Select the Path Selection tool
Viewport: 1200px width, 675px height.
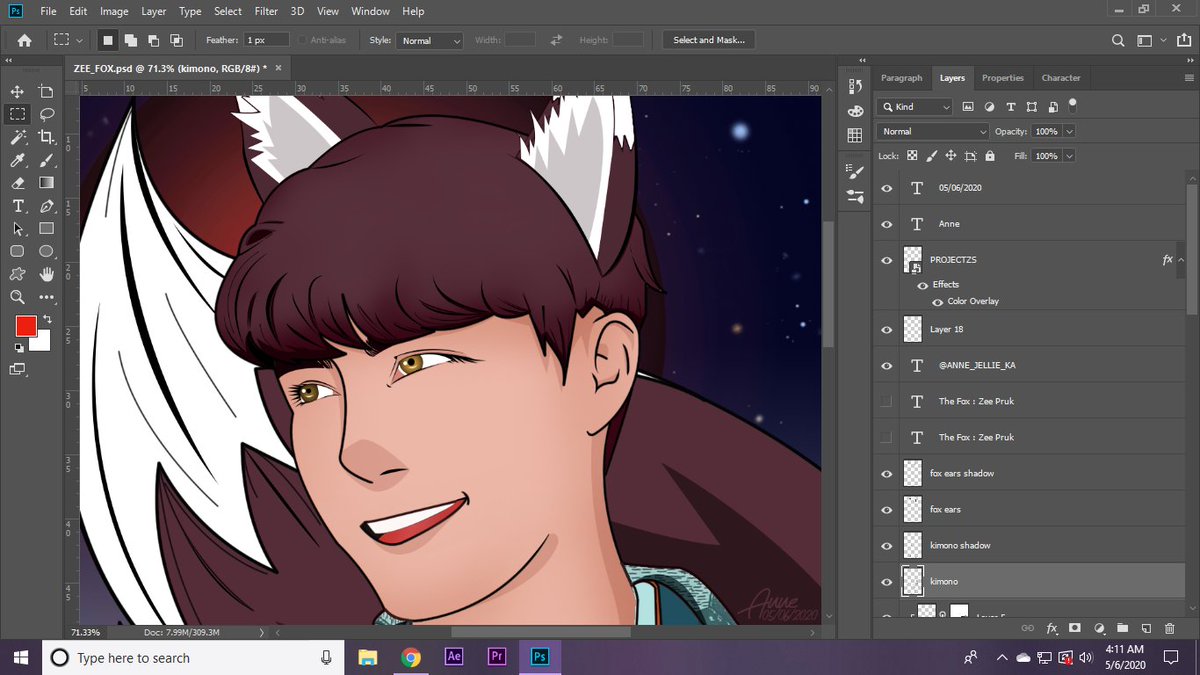point(17,229)
